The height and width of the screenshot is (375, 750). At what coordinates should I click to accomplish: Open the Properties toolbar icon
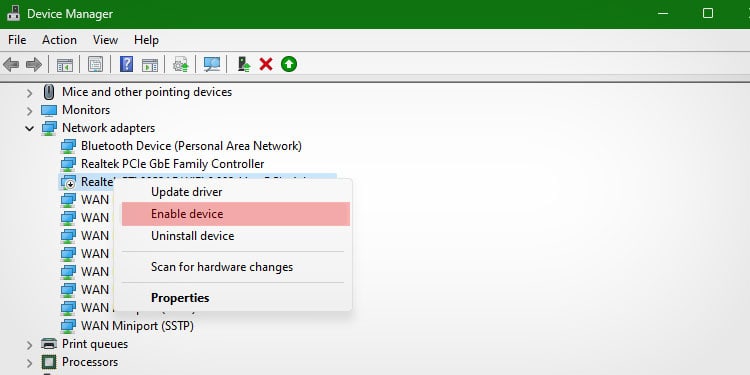pos(96,64)
